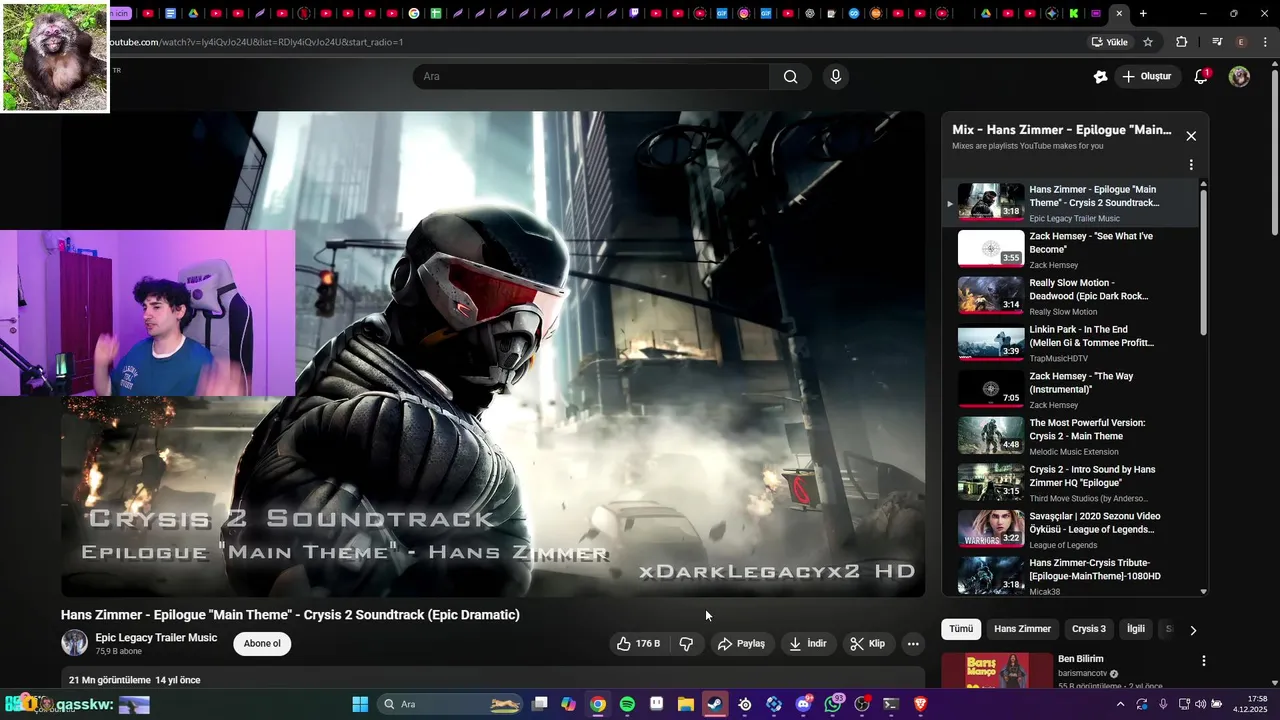Click the video title Hans Zimmer - Epilogue

pyautogui.click(x=290, y=615)
